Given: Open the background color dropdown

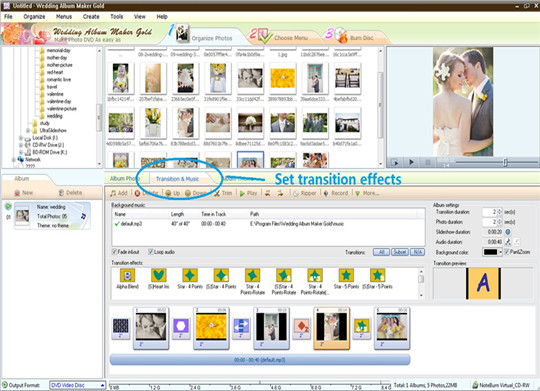Looking at the screenshot, I should click(x=500, y=252).
